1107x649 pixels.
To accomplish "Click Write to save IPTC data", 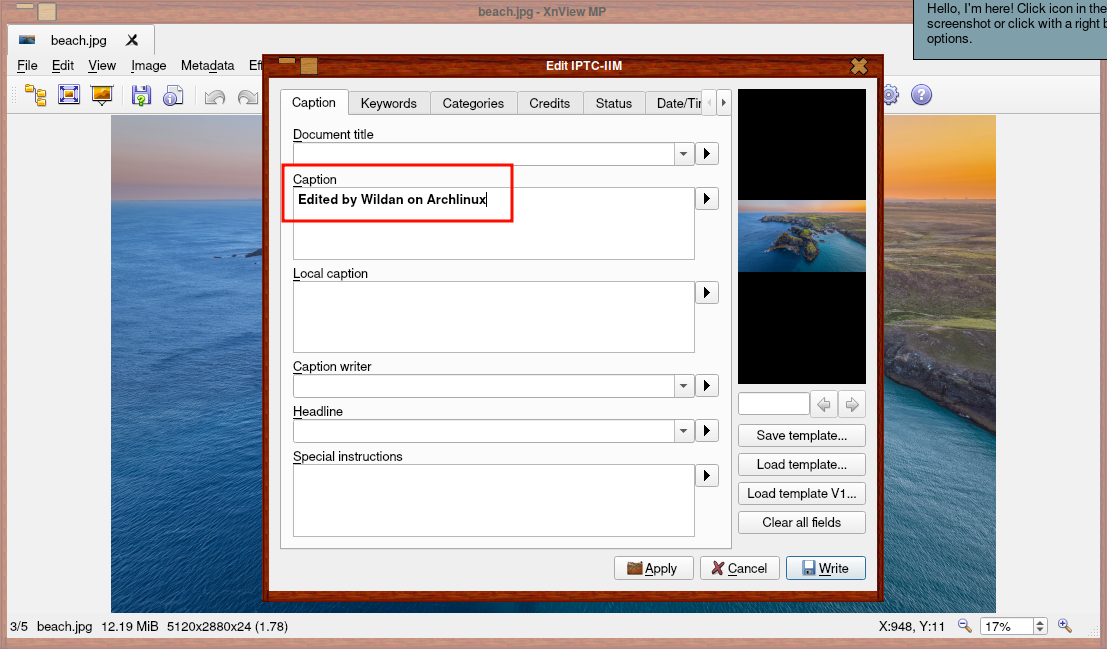I will (825, 567).
